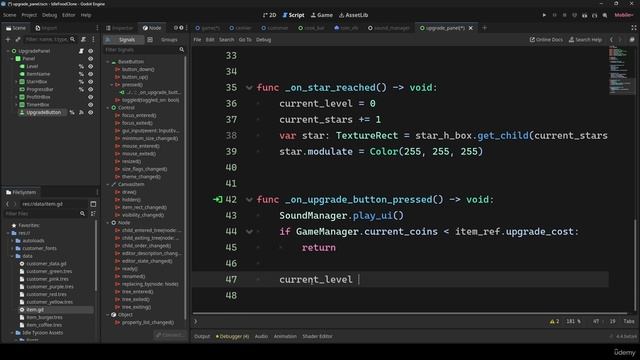
Task: Click the search icon in Filter Files
Action: click(x=82, y=213)
